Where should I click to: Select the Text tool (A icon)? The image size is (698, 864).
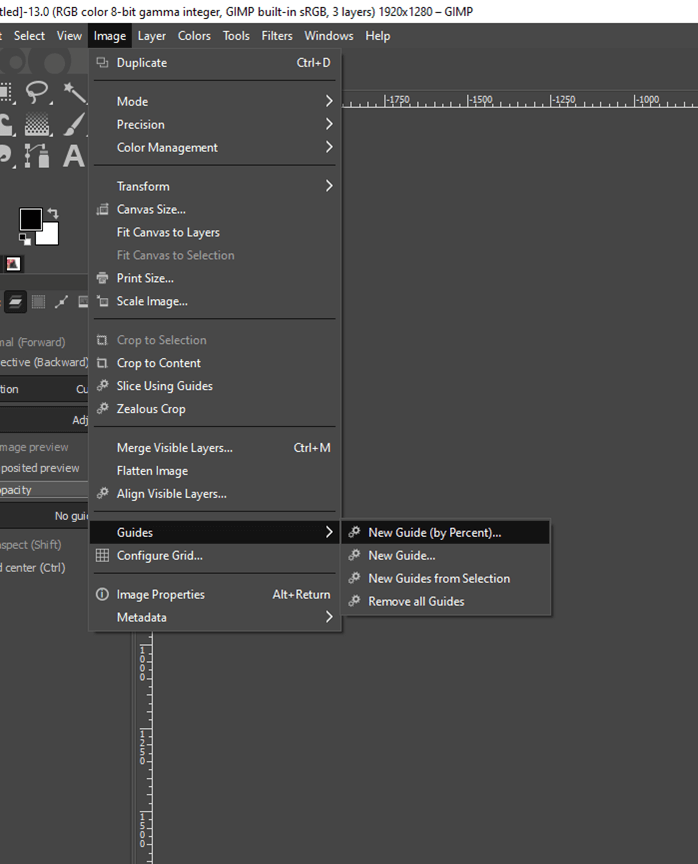(x=74, y=156)
